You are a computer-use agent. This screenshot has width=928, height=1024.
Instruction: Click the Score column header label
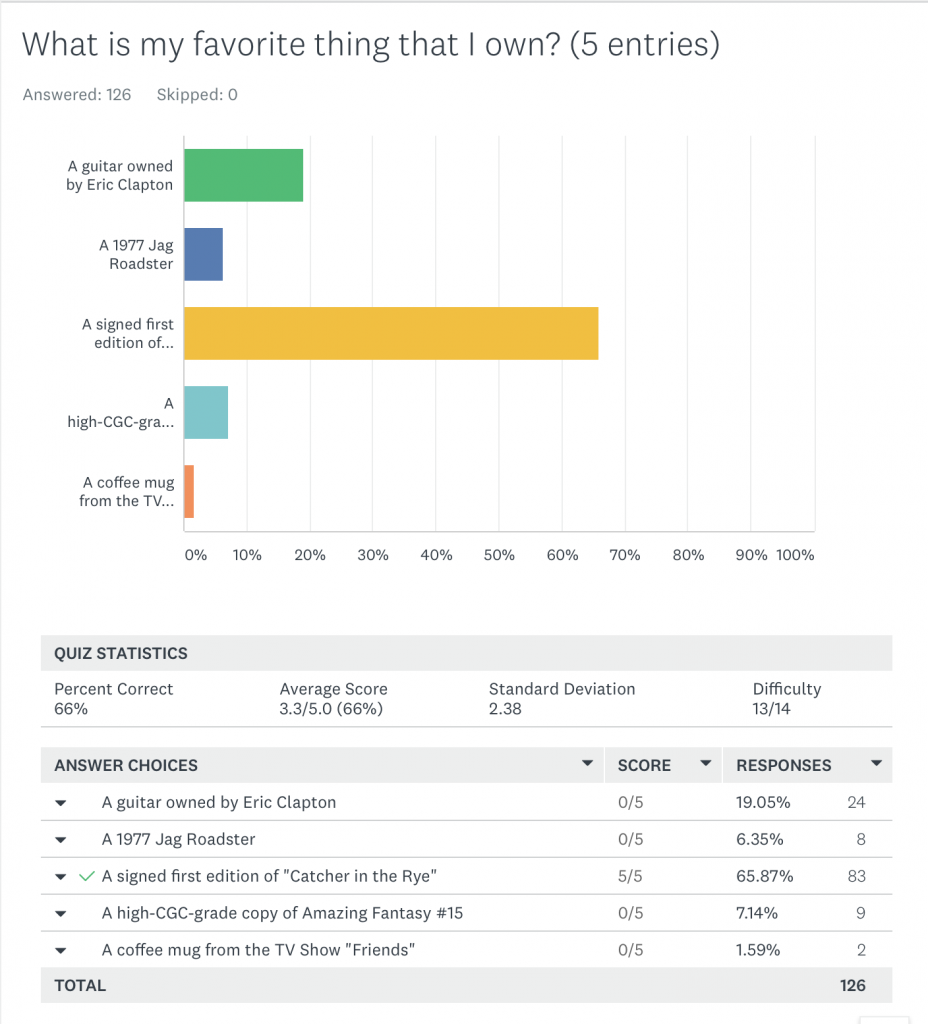[644, 765]
